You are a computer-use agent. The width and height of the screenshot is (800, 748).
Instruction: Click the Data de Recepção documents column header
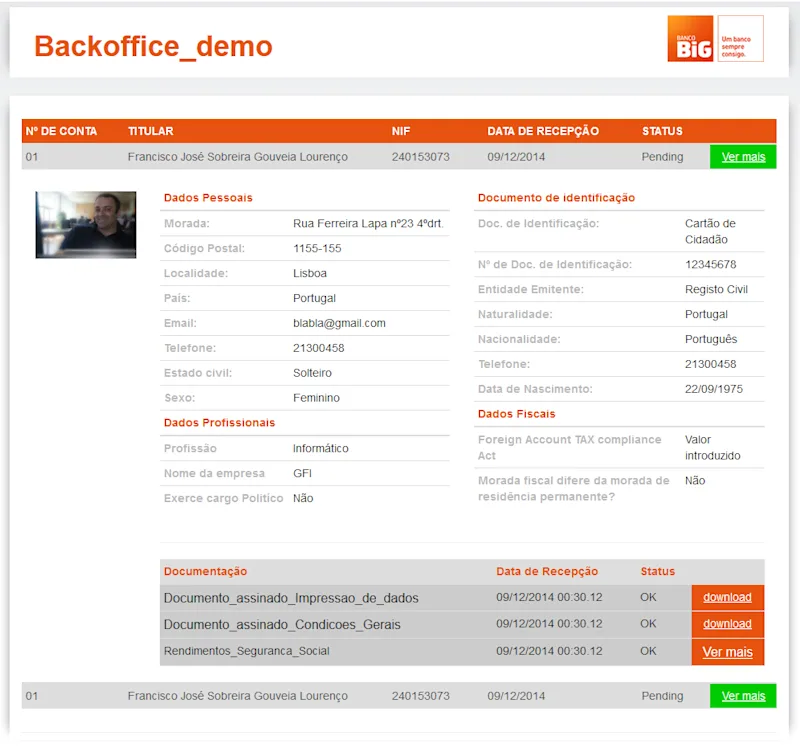pos(547,571)
